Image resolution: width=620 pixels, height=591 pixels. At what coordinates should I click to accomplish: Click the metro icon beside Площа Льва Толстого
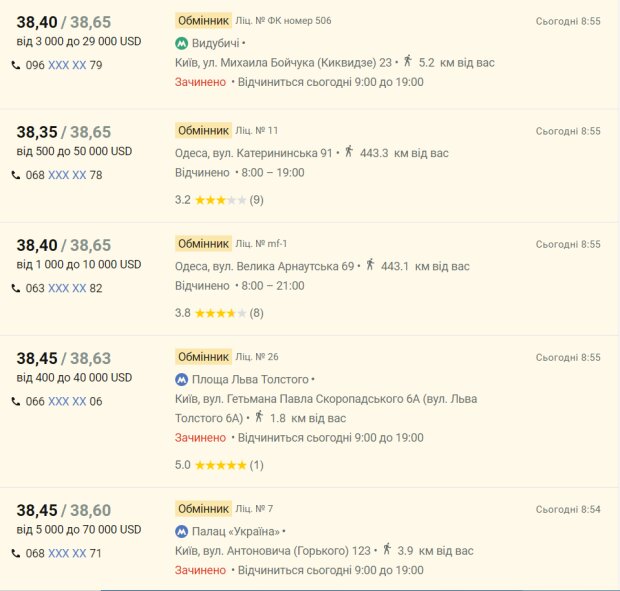tap(181, 380)
